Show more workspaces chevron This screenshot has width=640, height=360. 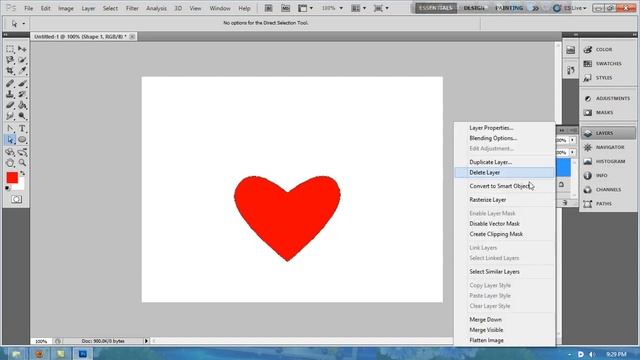535,8
